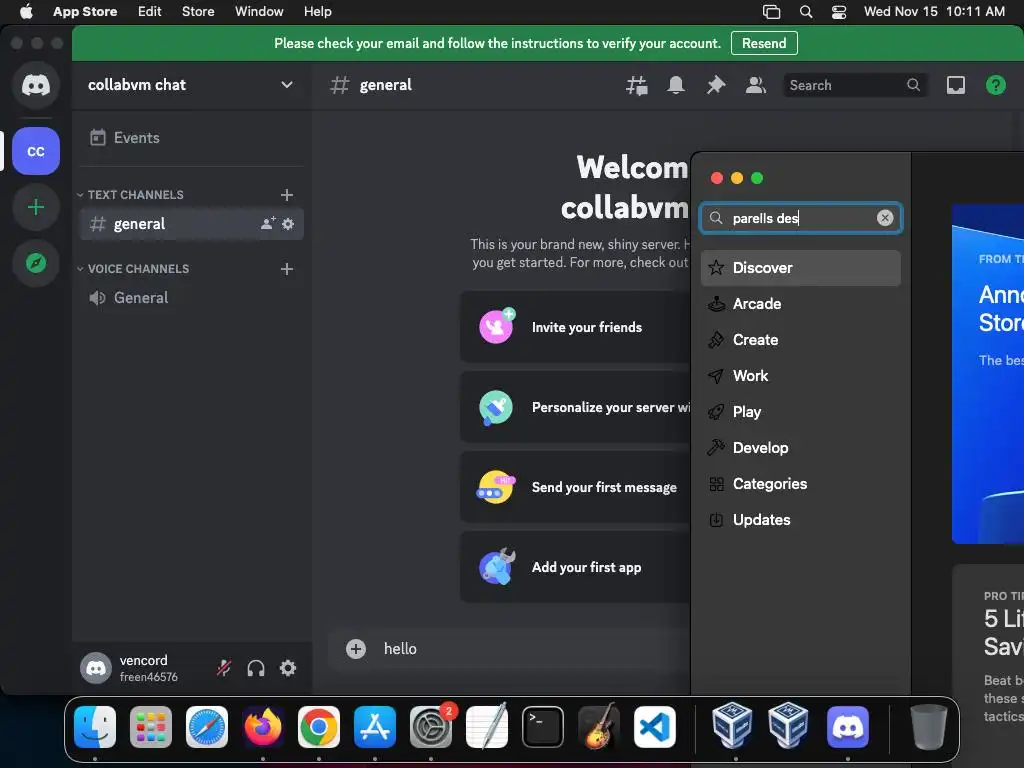Image resolution: width=1024 pixels, height=768 pixels.
Task: Select Categories in App Store sidebar
Action: click(801, 484)
